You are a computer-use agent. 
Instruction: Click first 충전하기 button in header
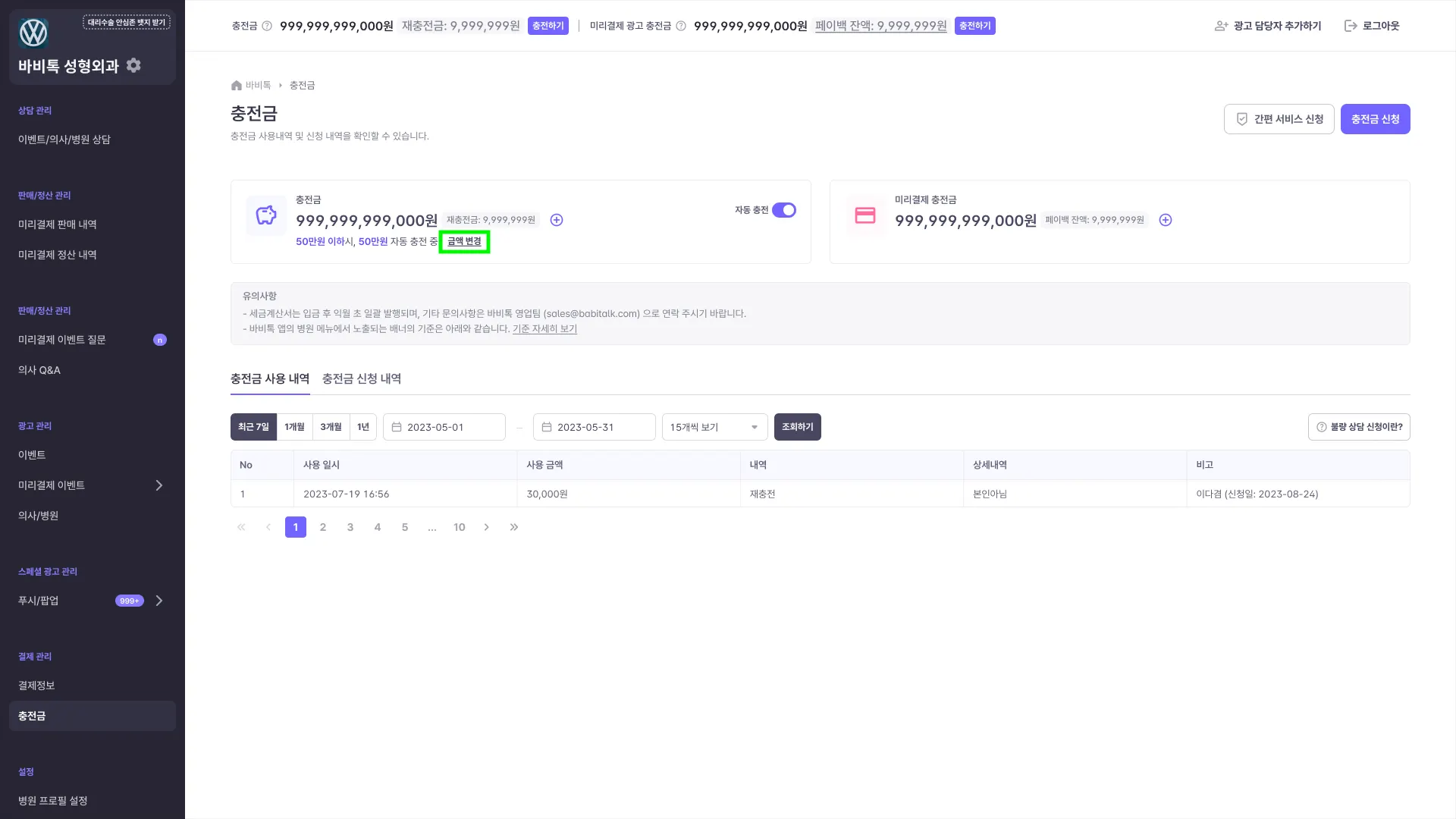click(548, 26)
